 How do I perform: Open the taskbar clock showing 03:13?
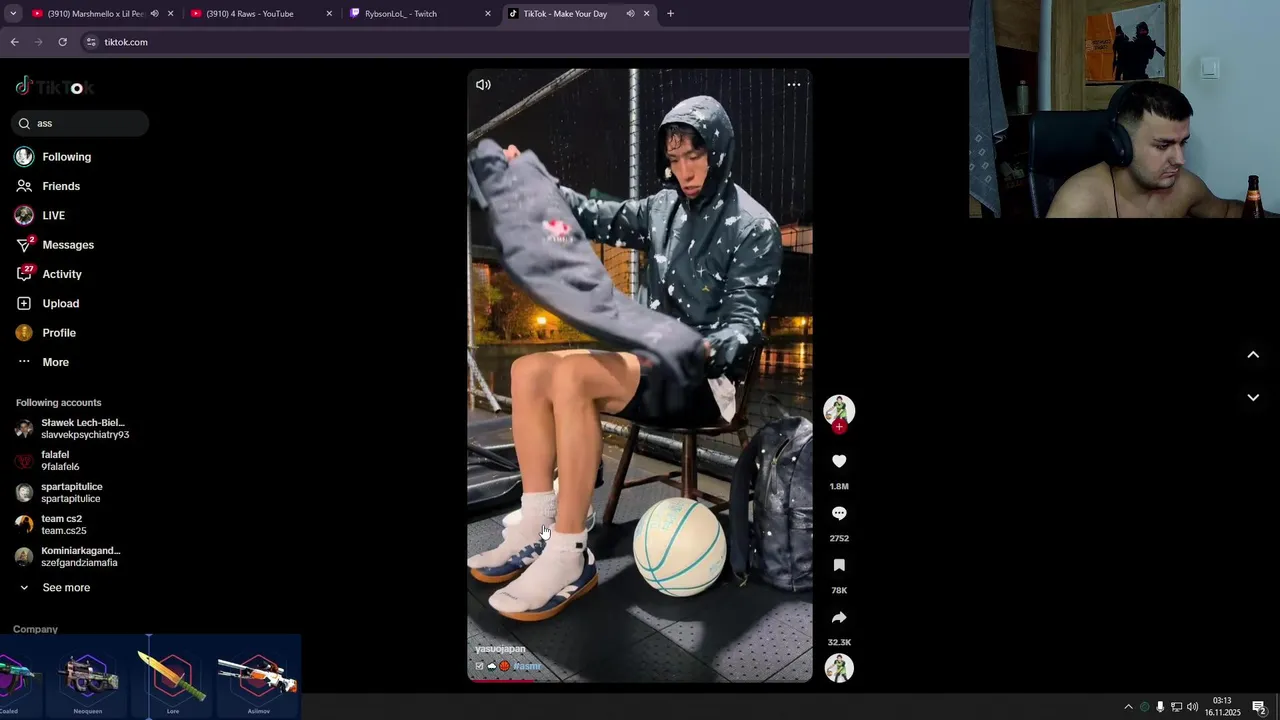coord(1222,707)
